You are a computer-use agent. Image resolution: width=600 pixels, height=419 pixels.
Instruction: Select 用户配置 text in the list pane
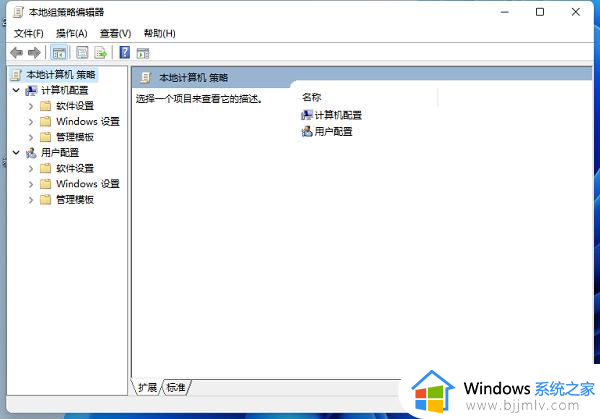click(x=333, y=132)
